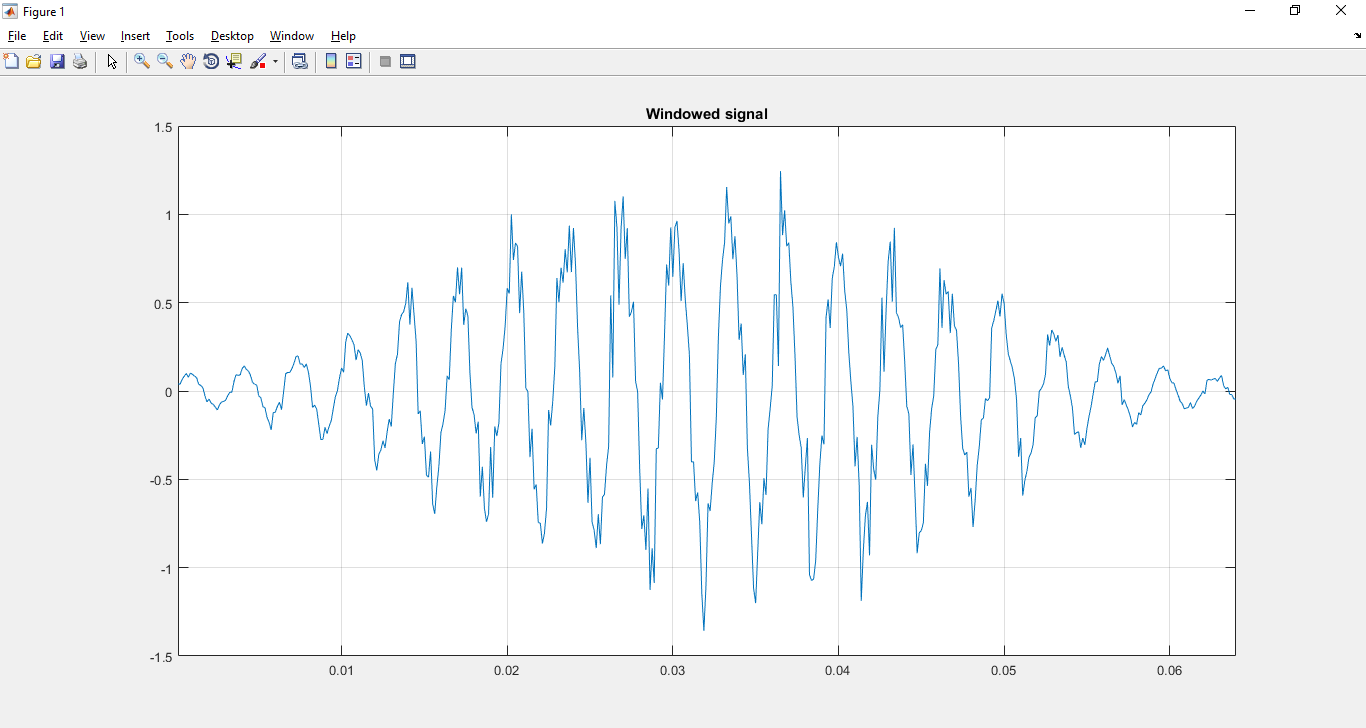Open the File menu

tap(17, 36)
